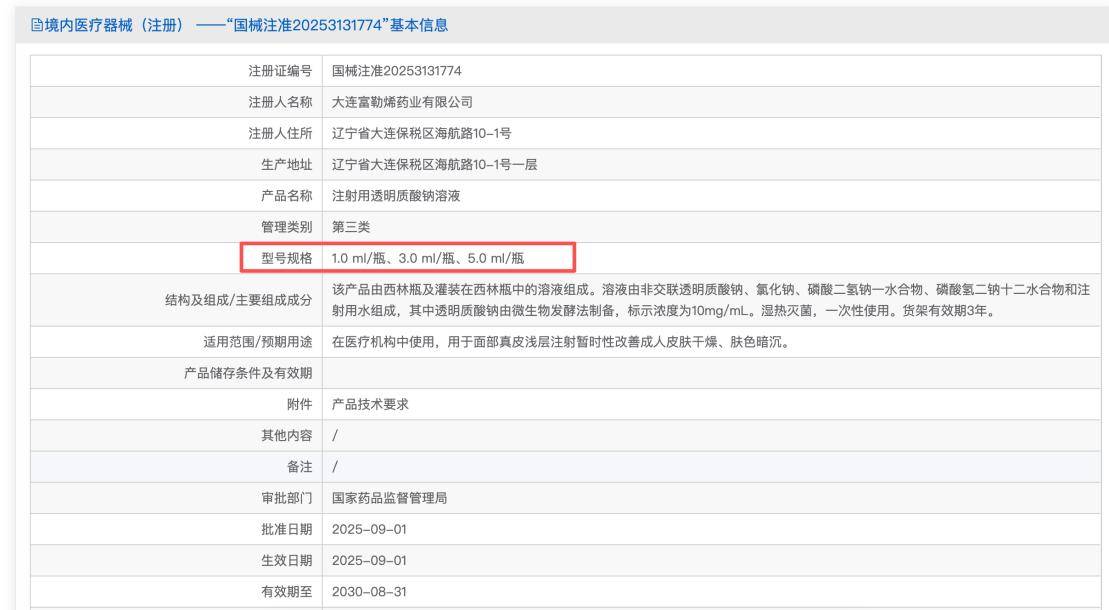The width and height of the screenshot is (1109, 610).
Task: Select the address ending in 10-1号一层
Action: click(x=434, y=164)
